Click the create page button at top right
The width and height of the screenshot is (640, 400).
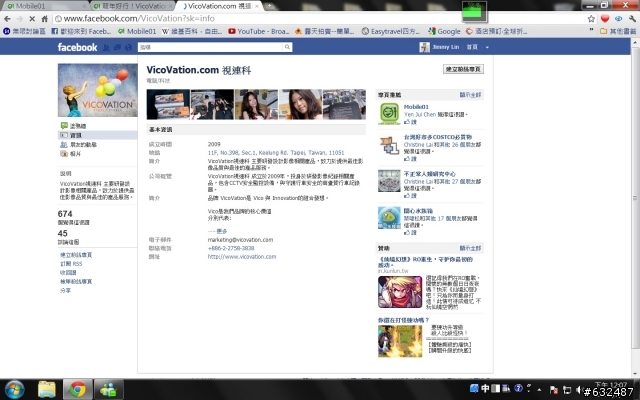coord(463,69)
